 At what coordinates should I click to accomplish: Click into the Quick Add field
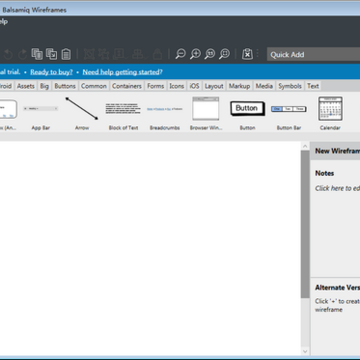[313, 55]
